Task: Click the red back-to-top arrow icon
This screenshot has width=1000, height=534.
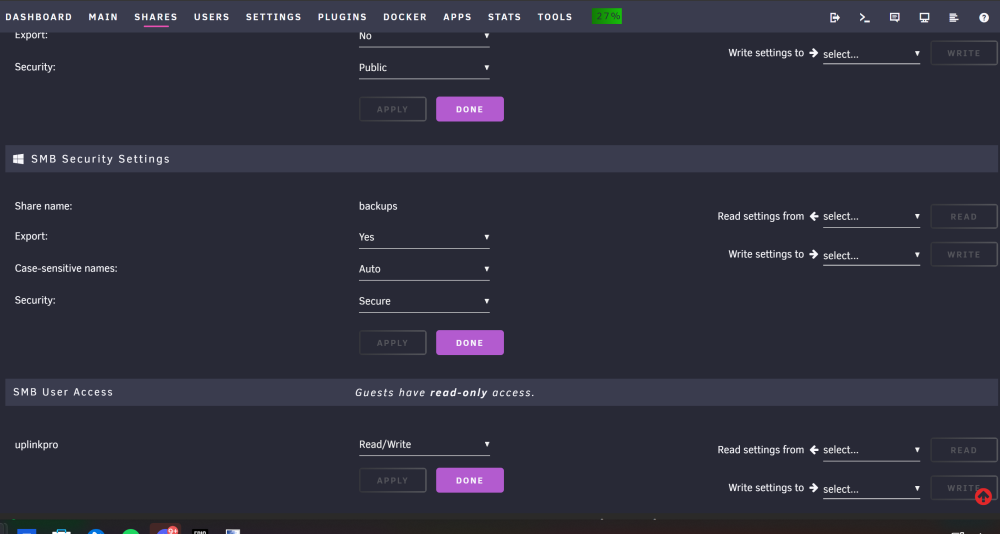Action: point(983,496)
